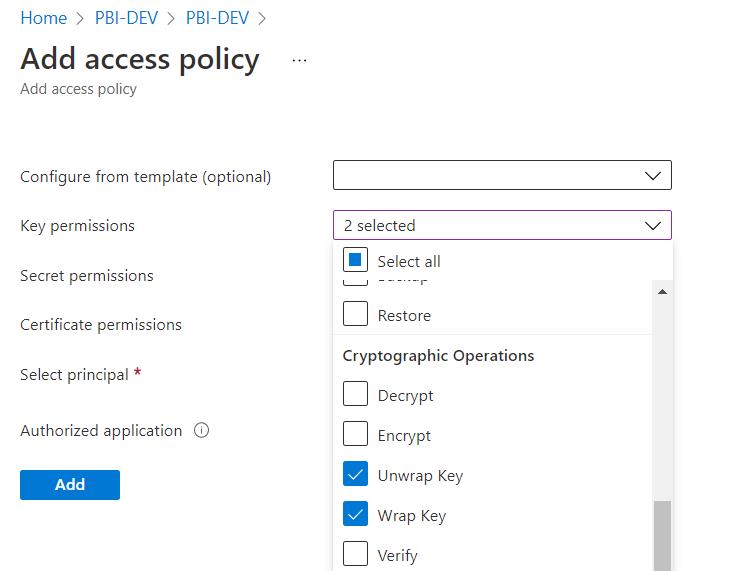The width and height of the screenshot is (755, 571).
Task: Open first PBI-DEV breadcrumb link
Action: point(131,18)
